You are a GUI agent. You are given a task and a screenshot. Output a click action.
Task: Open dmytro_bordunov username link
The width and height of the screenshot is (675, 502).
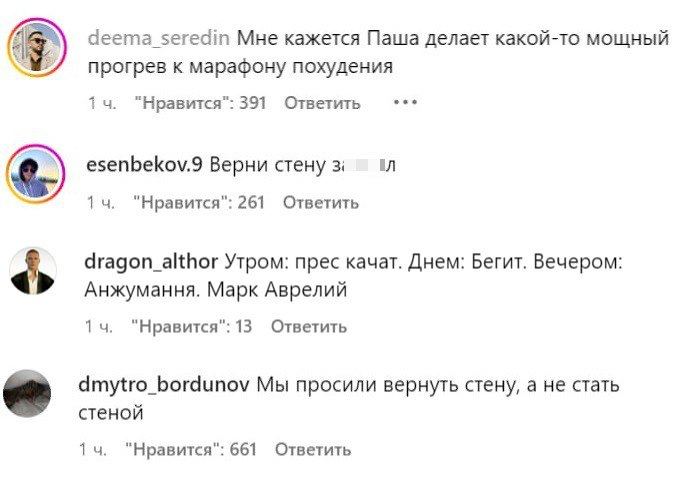pyautogui.click(x=165, y=384)
